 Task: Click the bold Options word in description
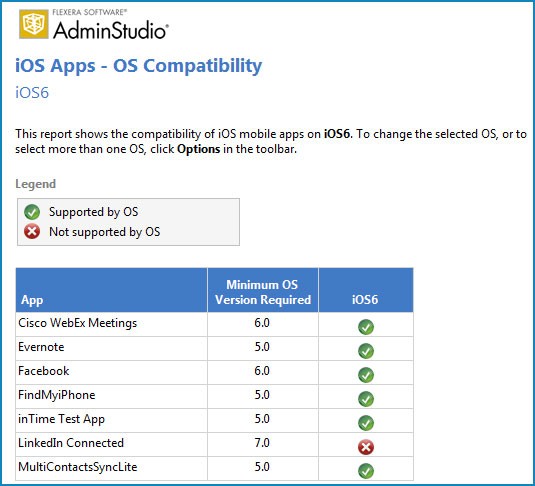pyautogui.click(x=199, y=149)
